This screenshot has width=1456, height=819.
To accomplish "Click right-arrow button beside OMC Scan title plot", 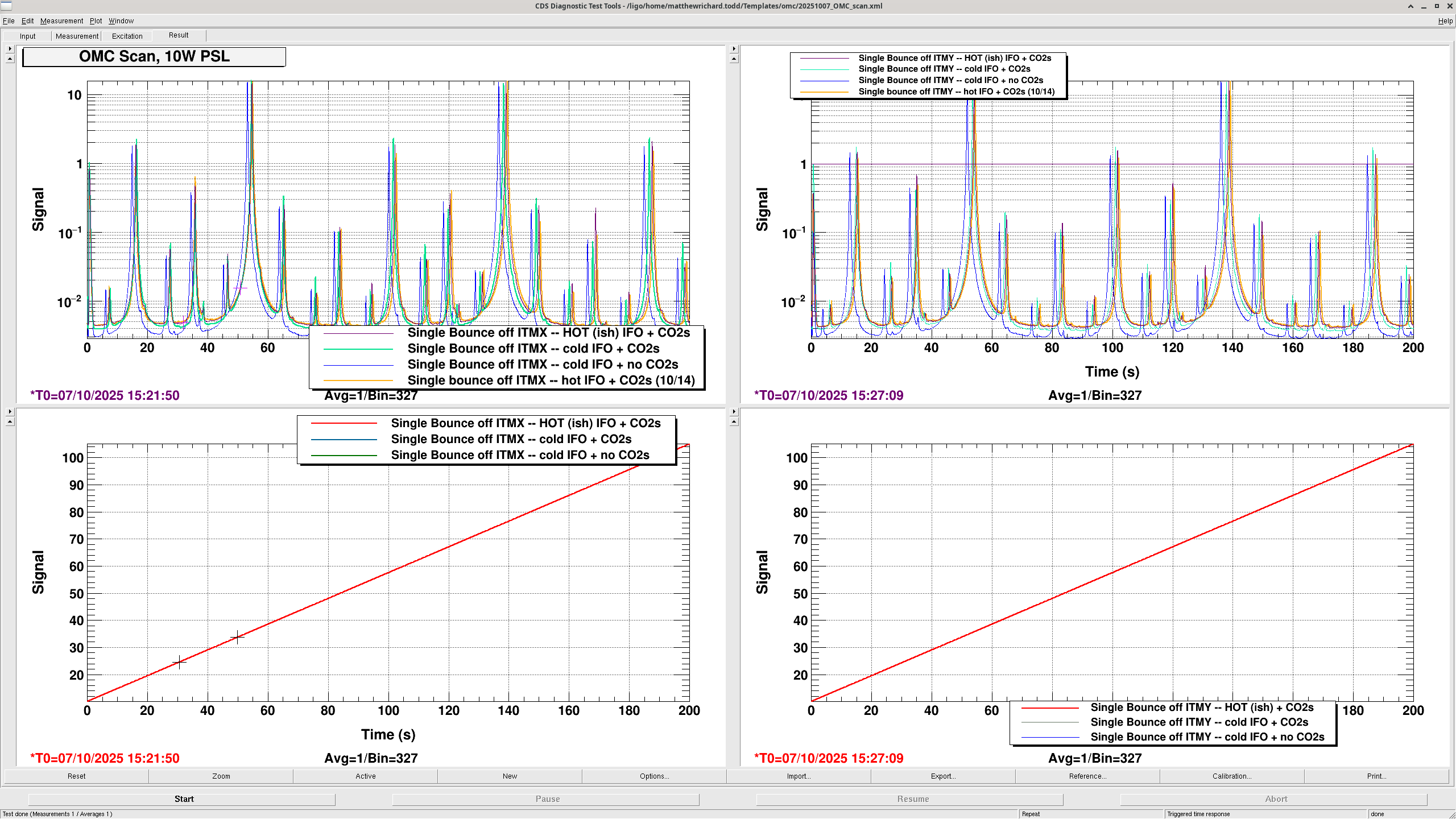I will click(x=10, y=49).
